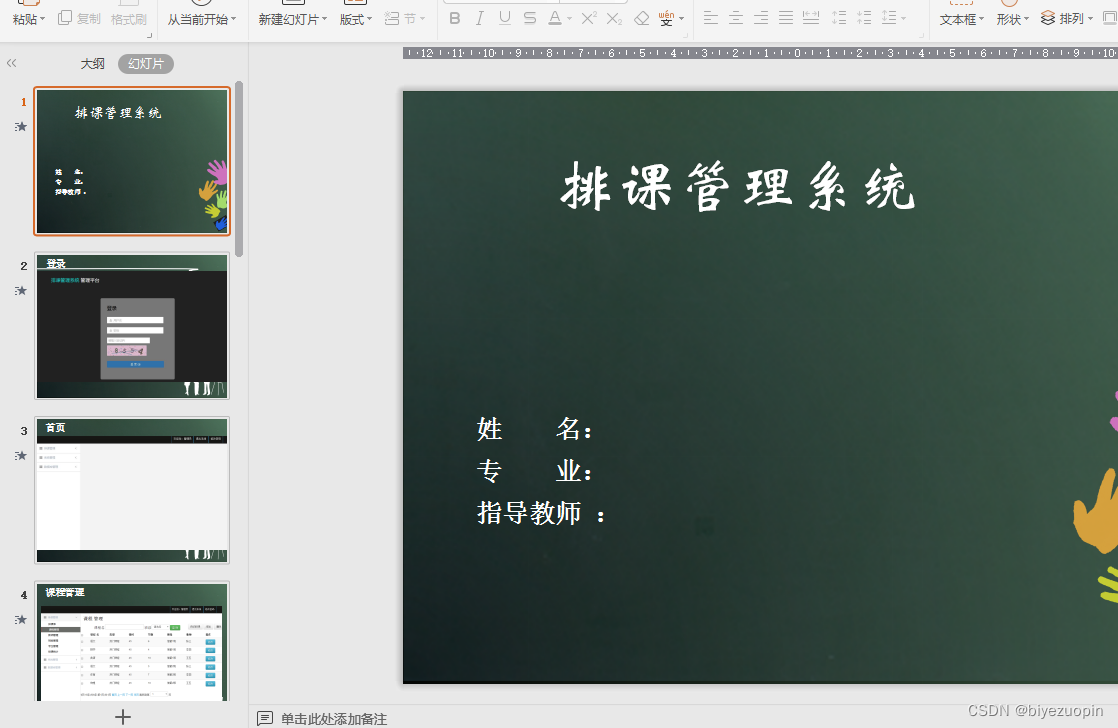The width and height of the screenshot is (1118, 728).
Task: Apply subscript X₂ formatting
Action: click(615, 19)
